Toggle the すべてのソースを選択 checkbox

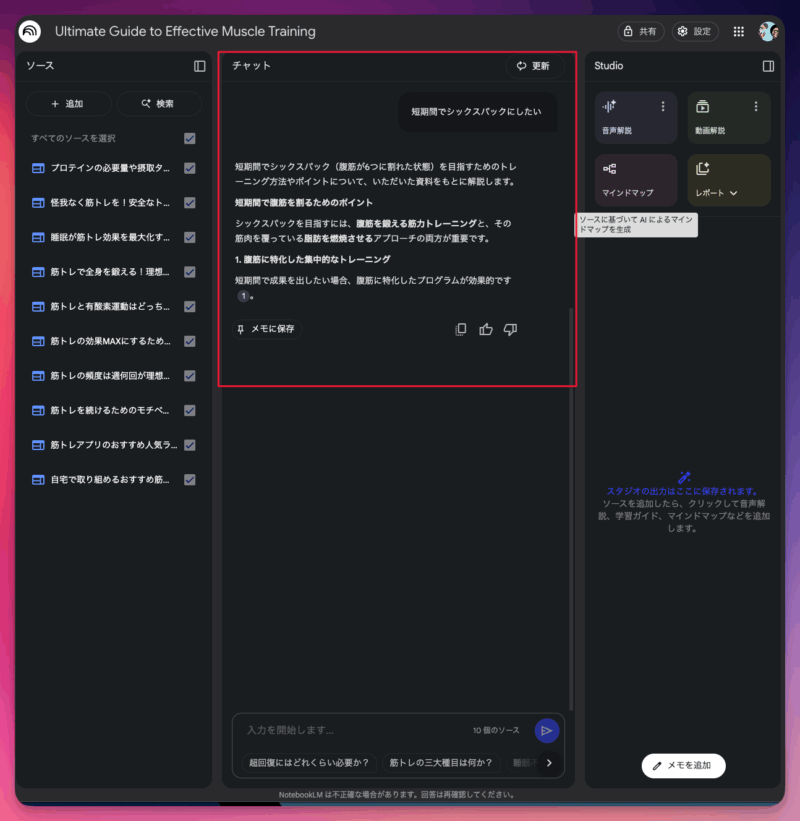coord(190,138)
